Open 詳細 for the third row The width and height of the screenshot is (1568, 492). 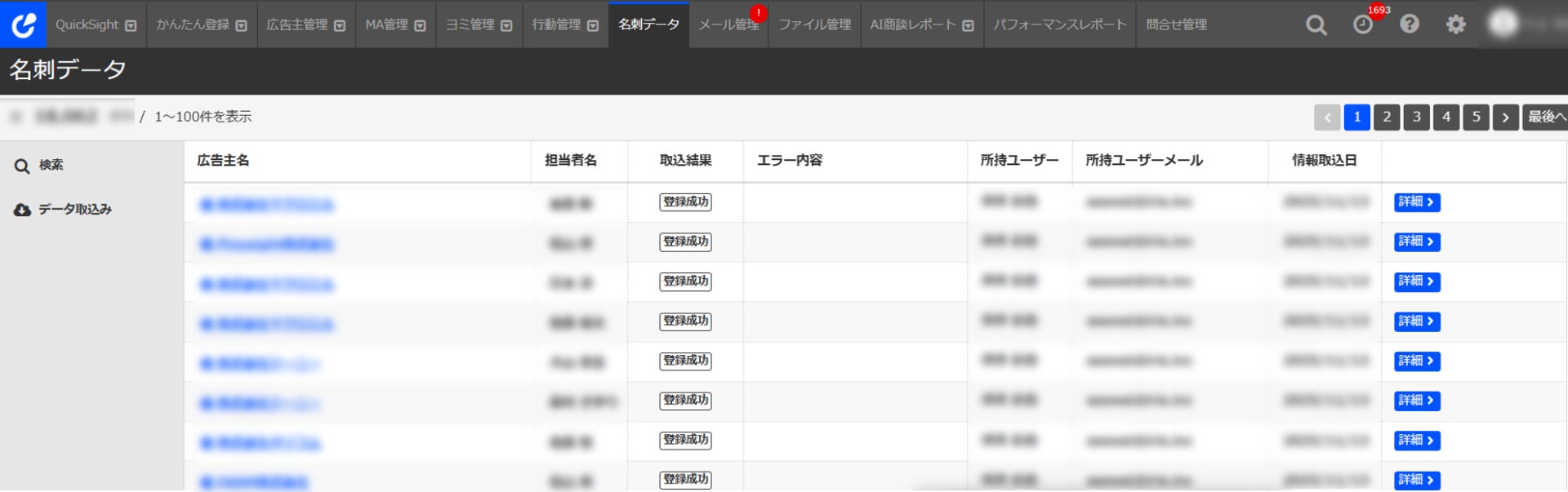[1417, 281]
